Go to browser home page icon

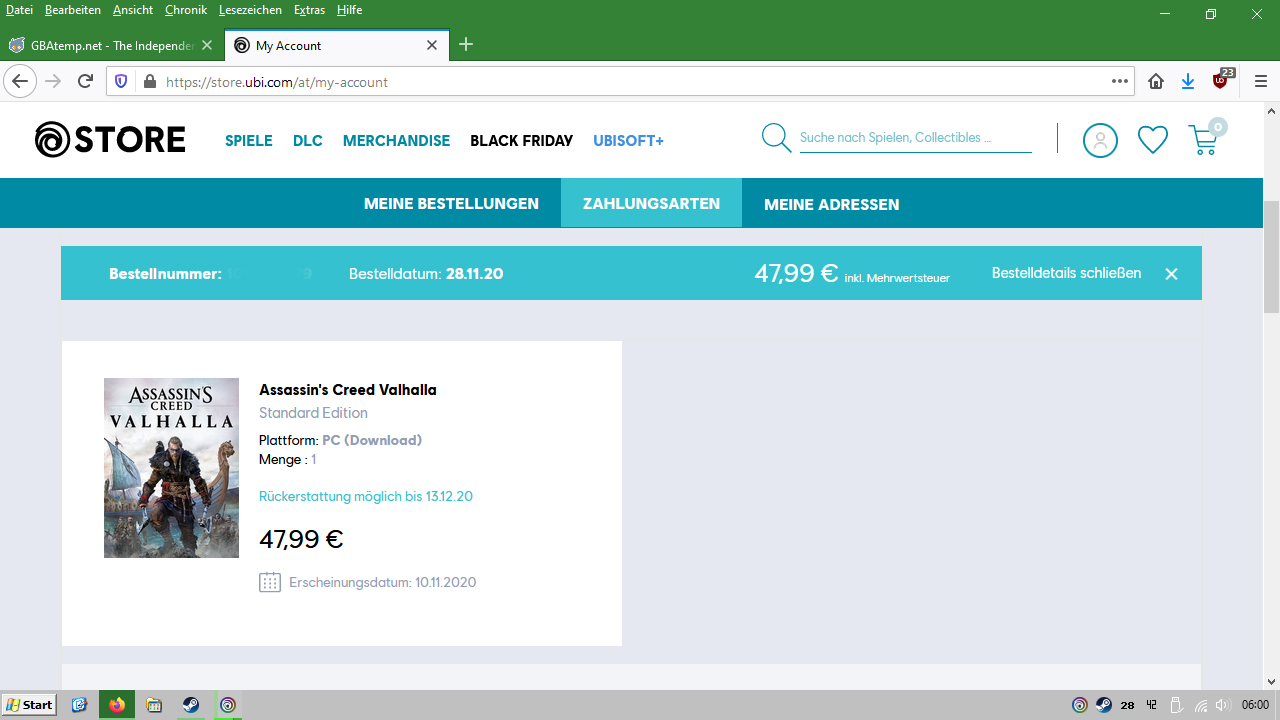(x=1156, y=82)
